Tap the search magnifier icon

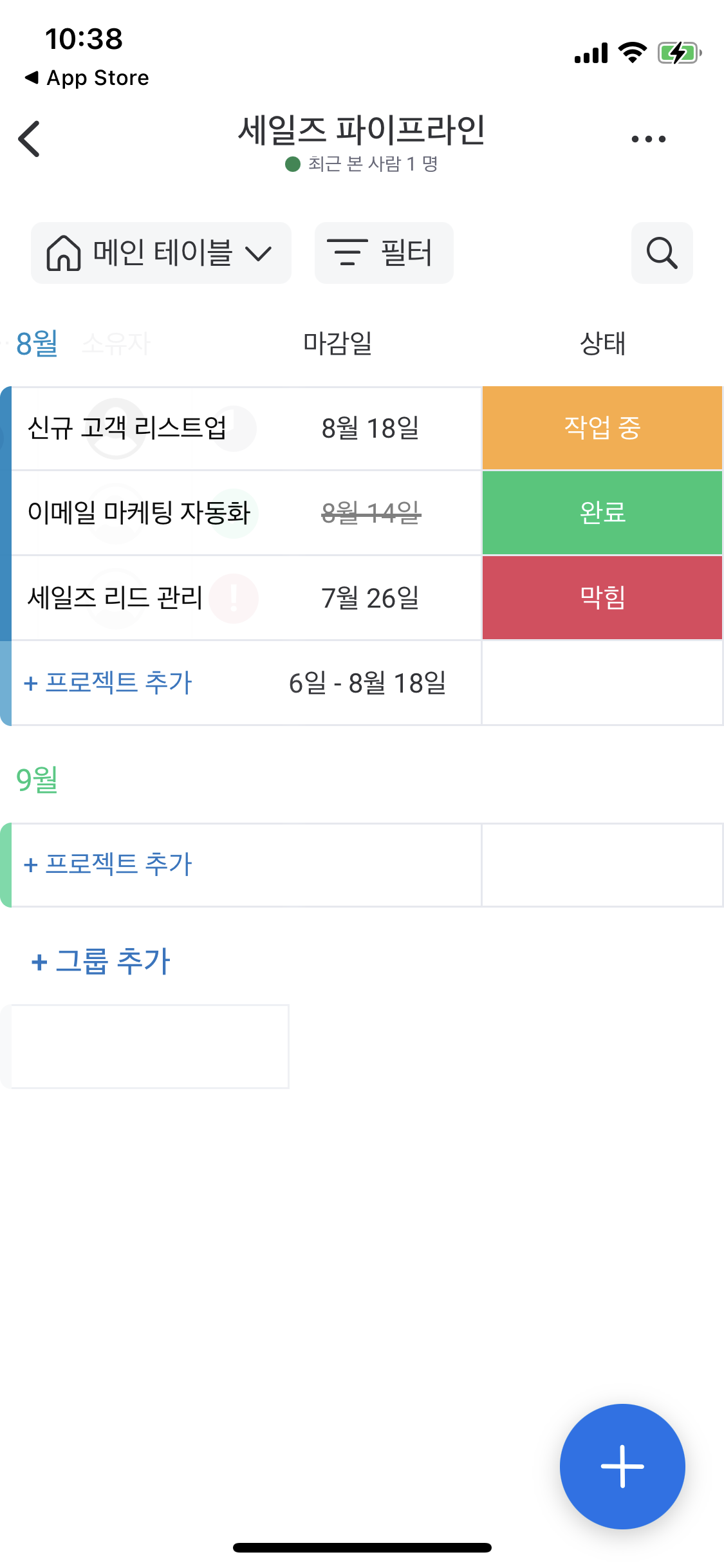(x=662, y=253)
